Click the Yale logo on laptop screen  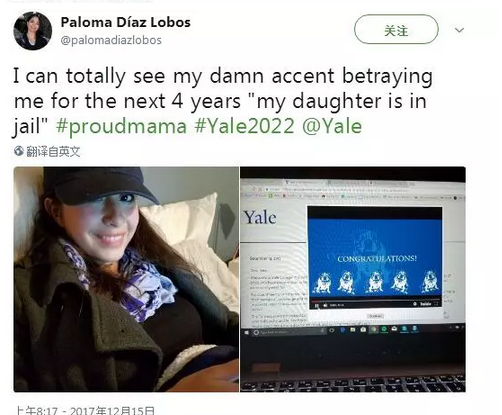tap(260, 218)
